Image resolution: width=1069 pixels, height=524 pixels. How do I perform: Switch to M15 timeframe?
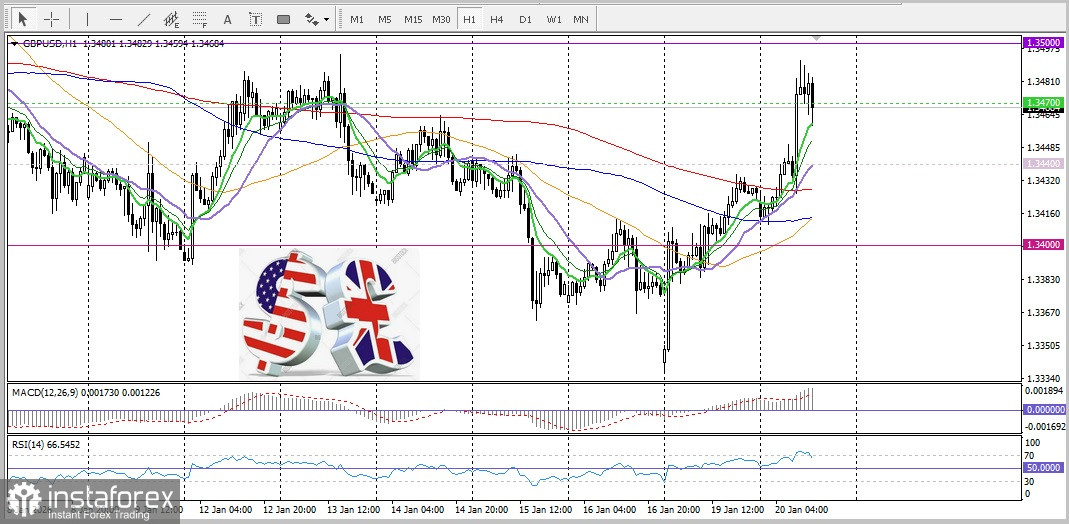pyautogui.click(x=412, y=19)
